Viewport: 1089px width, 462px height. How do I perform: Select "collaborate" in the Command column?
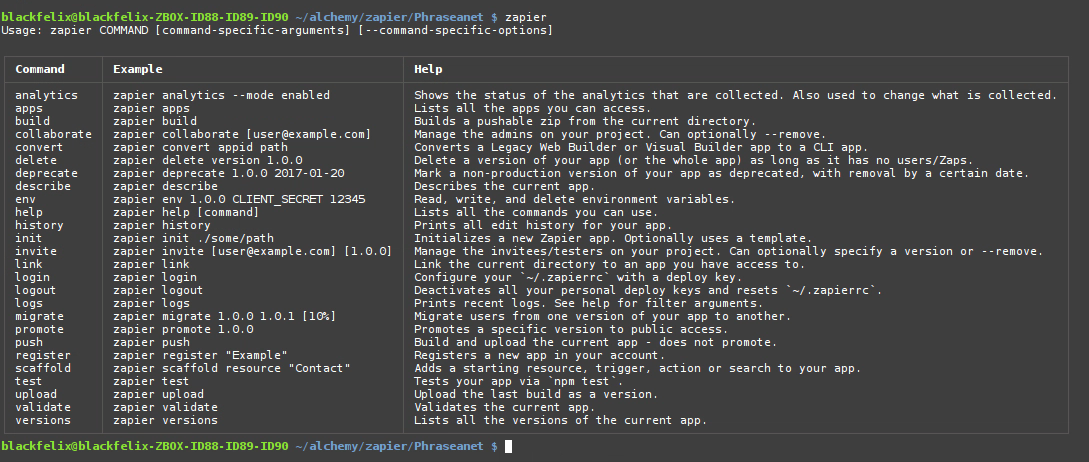[53, 134]
